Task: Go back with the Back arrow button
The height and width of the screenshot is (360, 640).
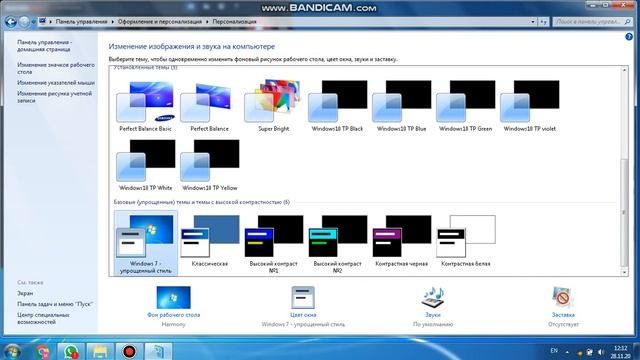Action: [x=11, y=22]
